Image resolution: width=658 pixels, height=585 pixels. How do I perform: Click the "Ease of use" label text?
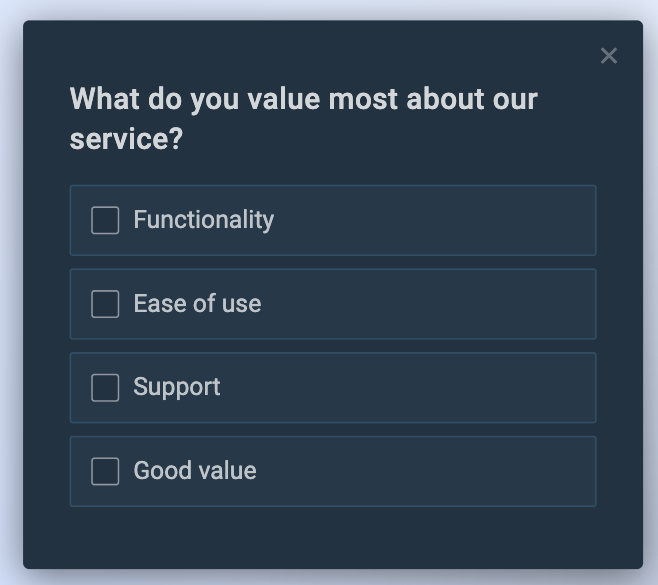197,304
